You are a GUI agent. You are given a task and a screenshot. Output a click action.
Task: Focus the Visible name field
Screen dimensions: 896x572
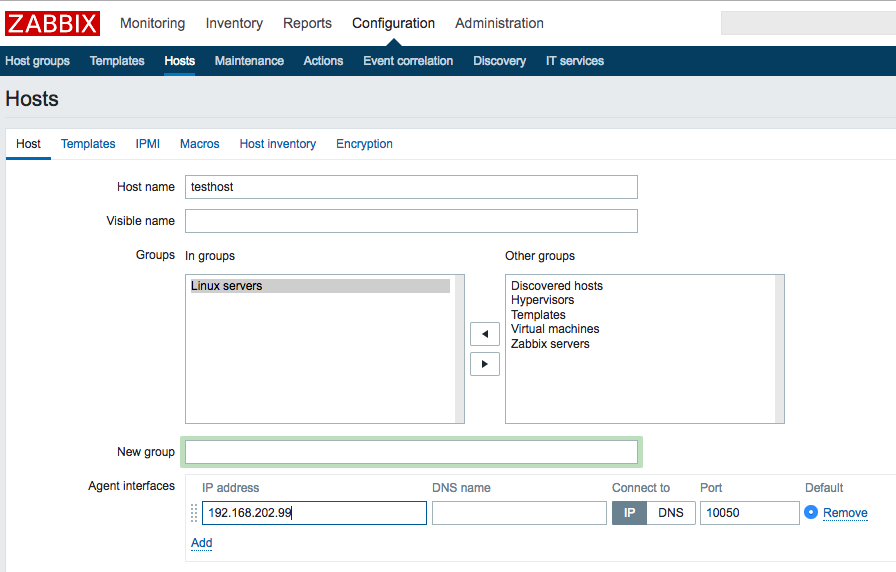click(x=411, y=221)
